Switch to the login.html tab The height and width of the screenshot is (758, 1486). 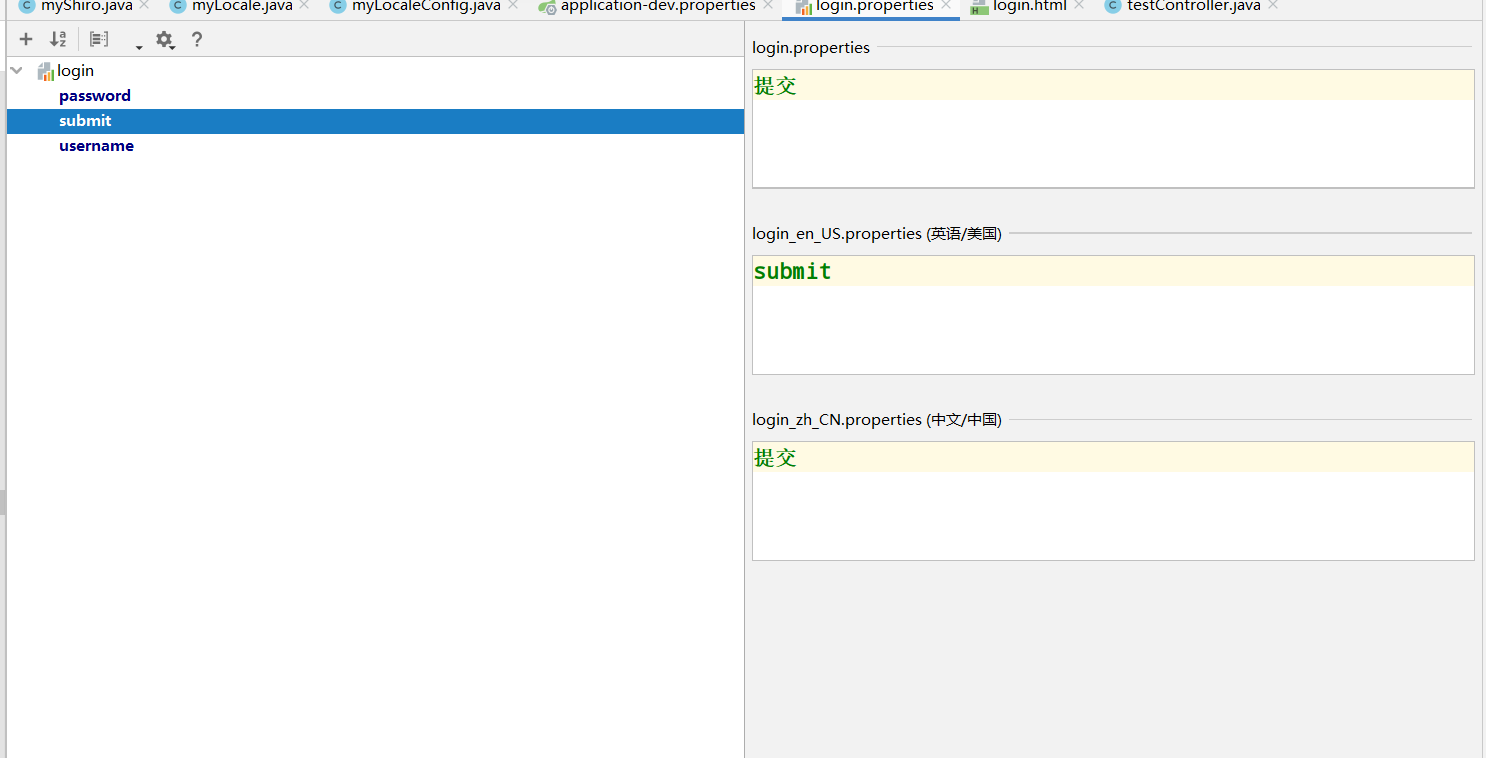click(x=1030, y=6)
